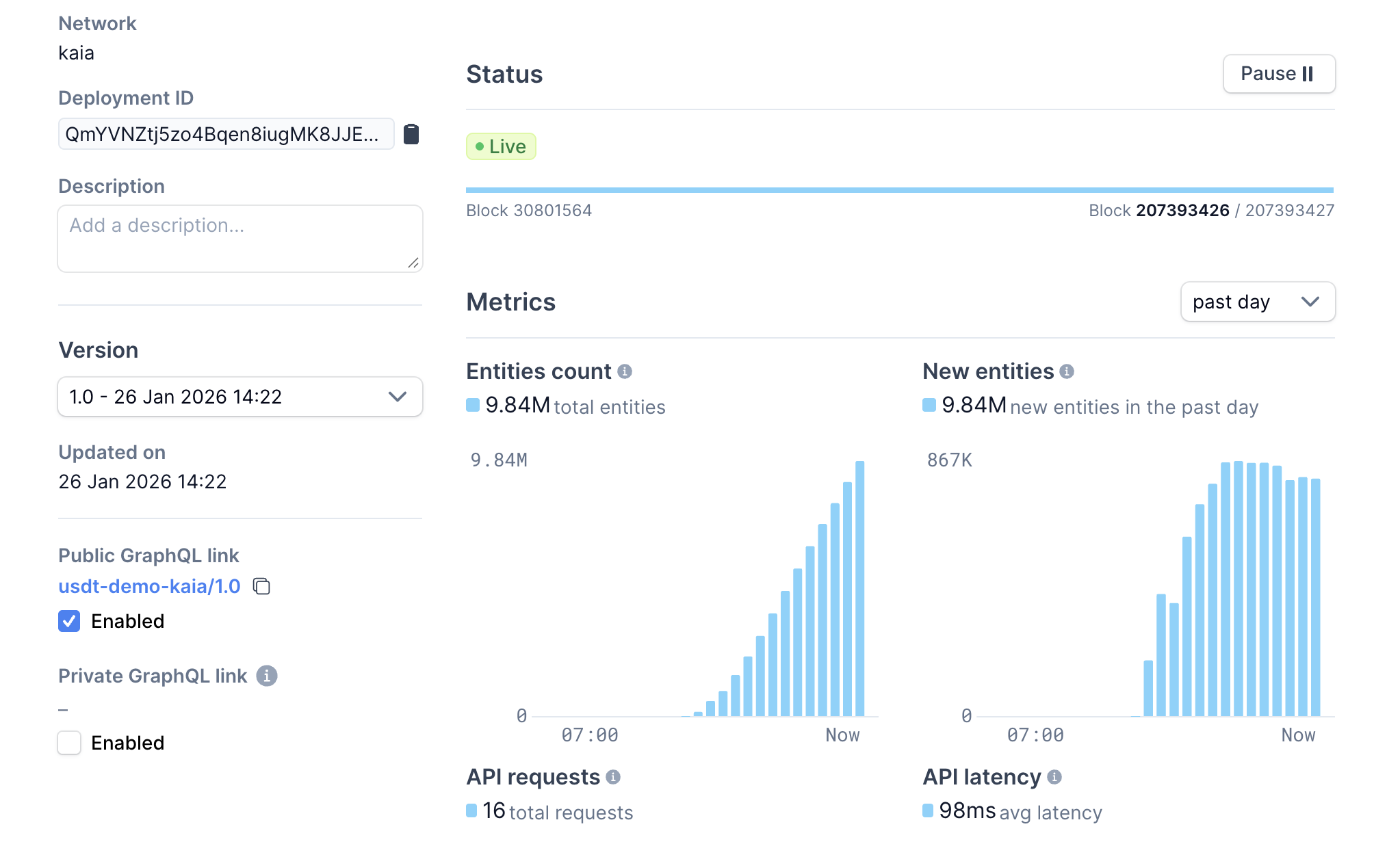
Task: Click info icon beside New entities
Action: 1066,371
